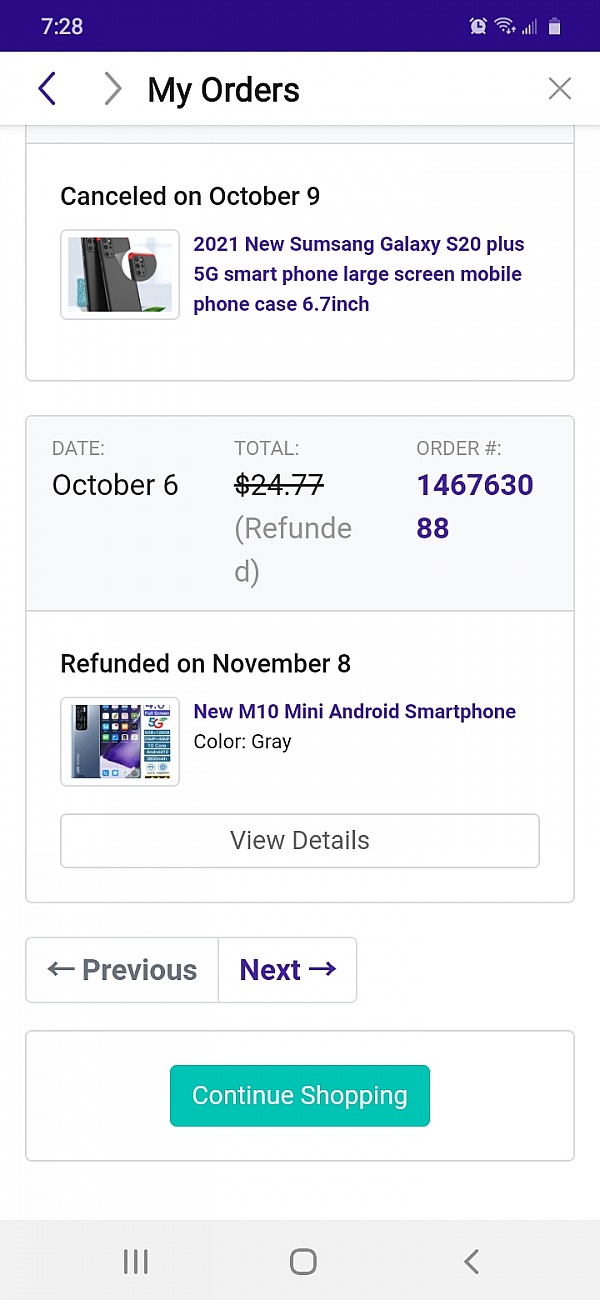Open the Galaxy S20 plus phone case link
This screenshot has width=600, height=1300.
click(358, 274)
